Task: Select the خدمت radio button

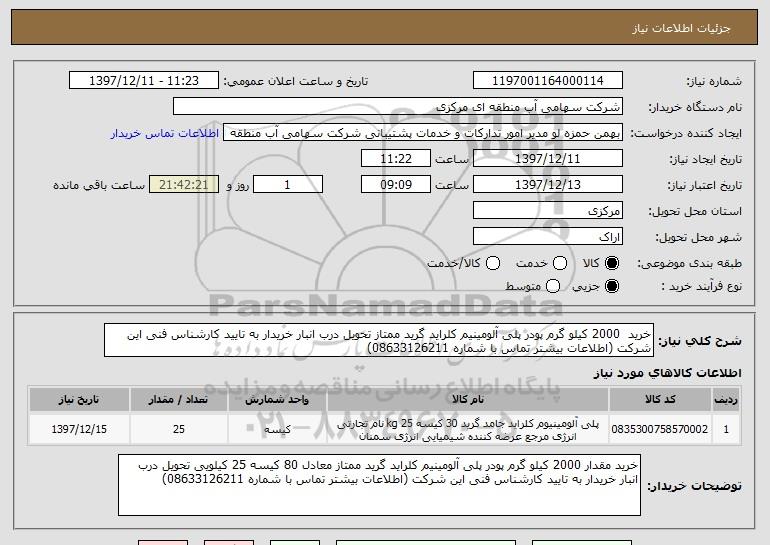Action: (x=560, y=263)
